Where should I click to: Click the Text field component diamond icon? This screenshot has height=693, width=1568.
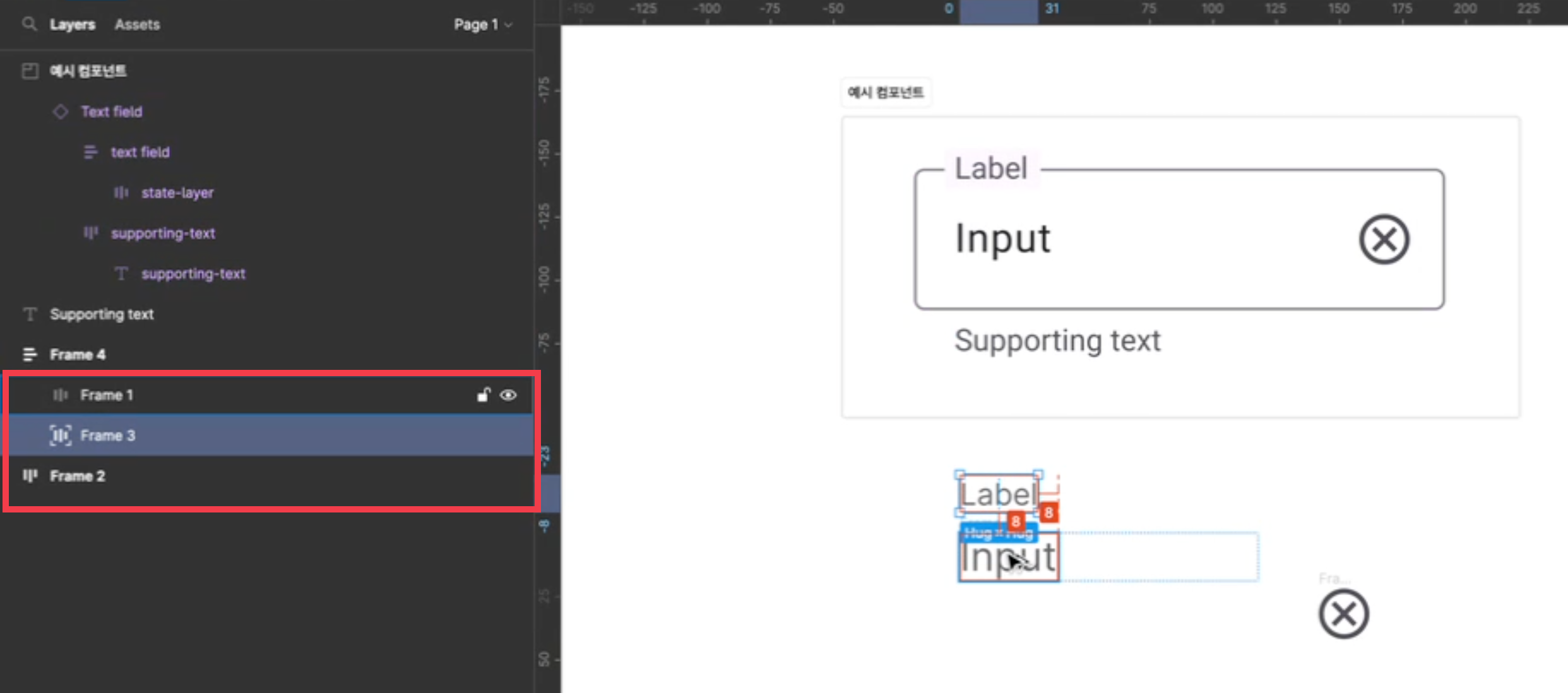pos(61,112)
